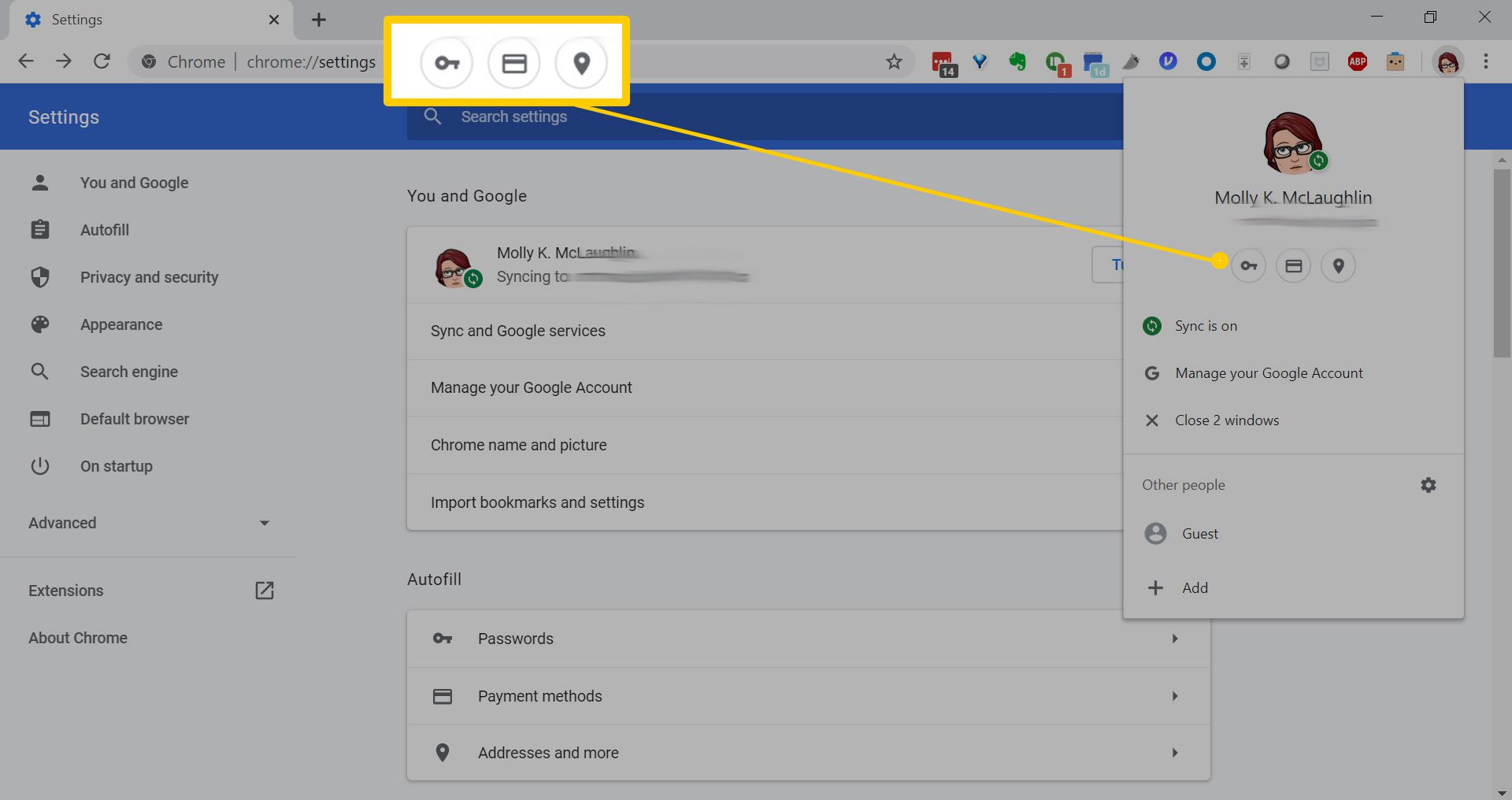Screen dimensions: 1512x800
Task: Open Sync and Google services row
Action: tap(765, 331)
